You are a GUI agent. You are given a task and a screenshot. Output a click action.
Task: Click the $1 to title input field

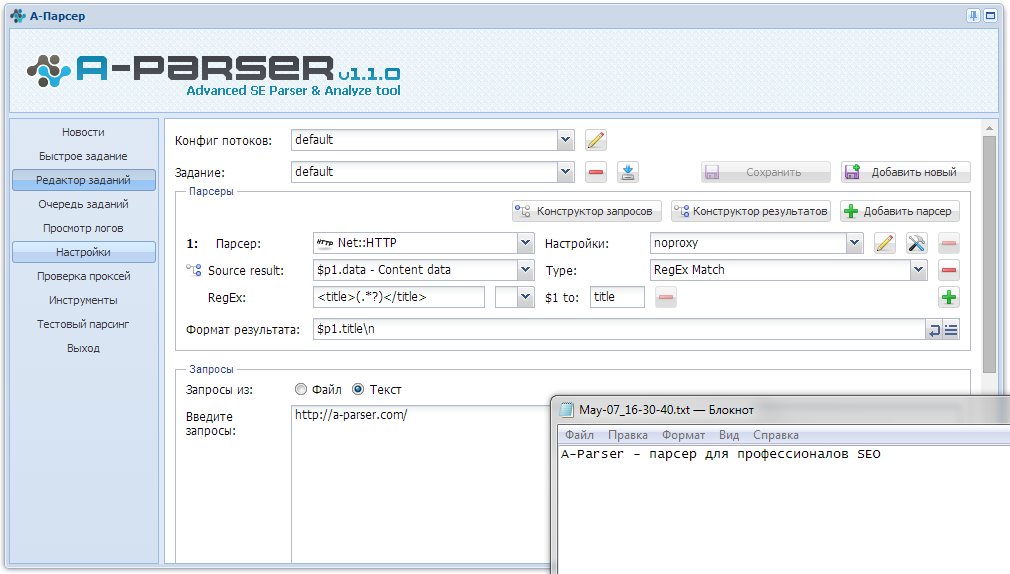[x=617, y=297]
